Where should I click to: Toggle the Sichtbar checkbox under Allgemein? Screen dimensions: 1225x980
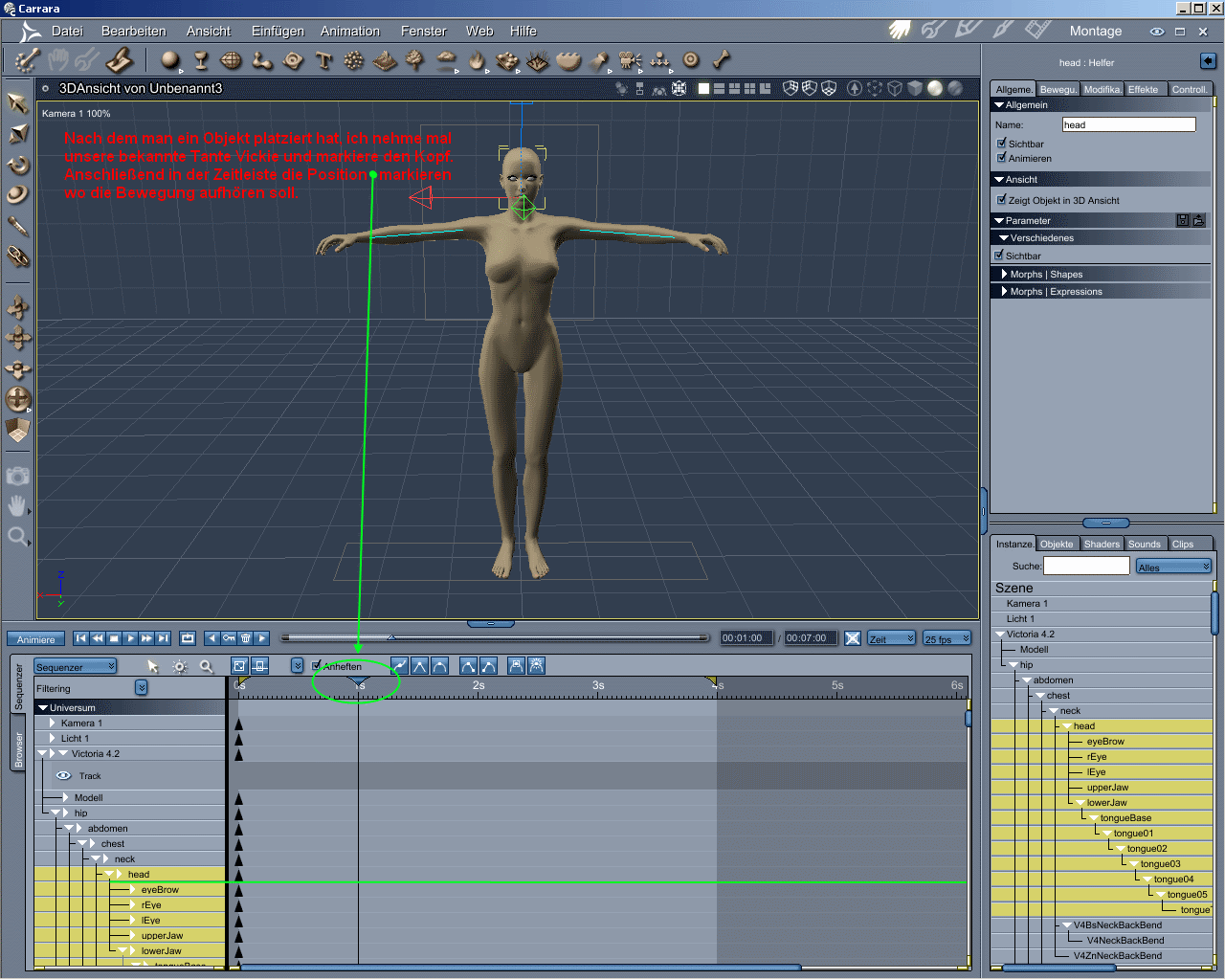[1001, 144]
